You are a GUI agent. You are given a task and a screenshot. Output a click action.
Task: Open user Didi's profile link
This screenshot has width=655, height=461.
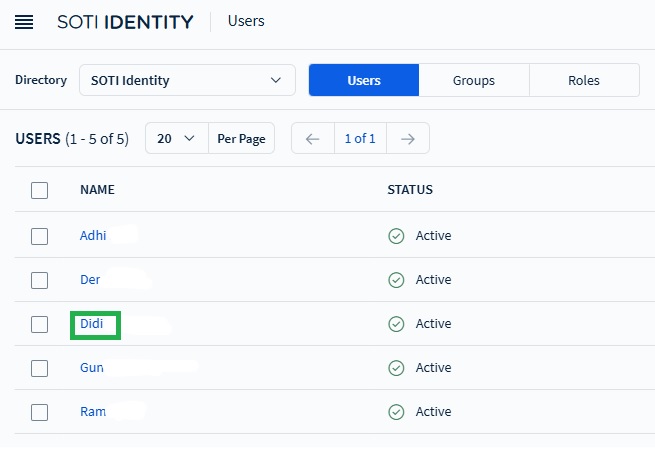[92, 324]
